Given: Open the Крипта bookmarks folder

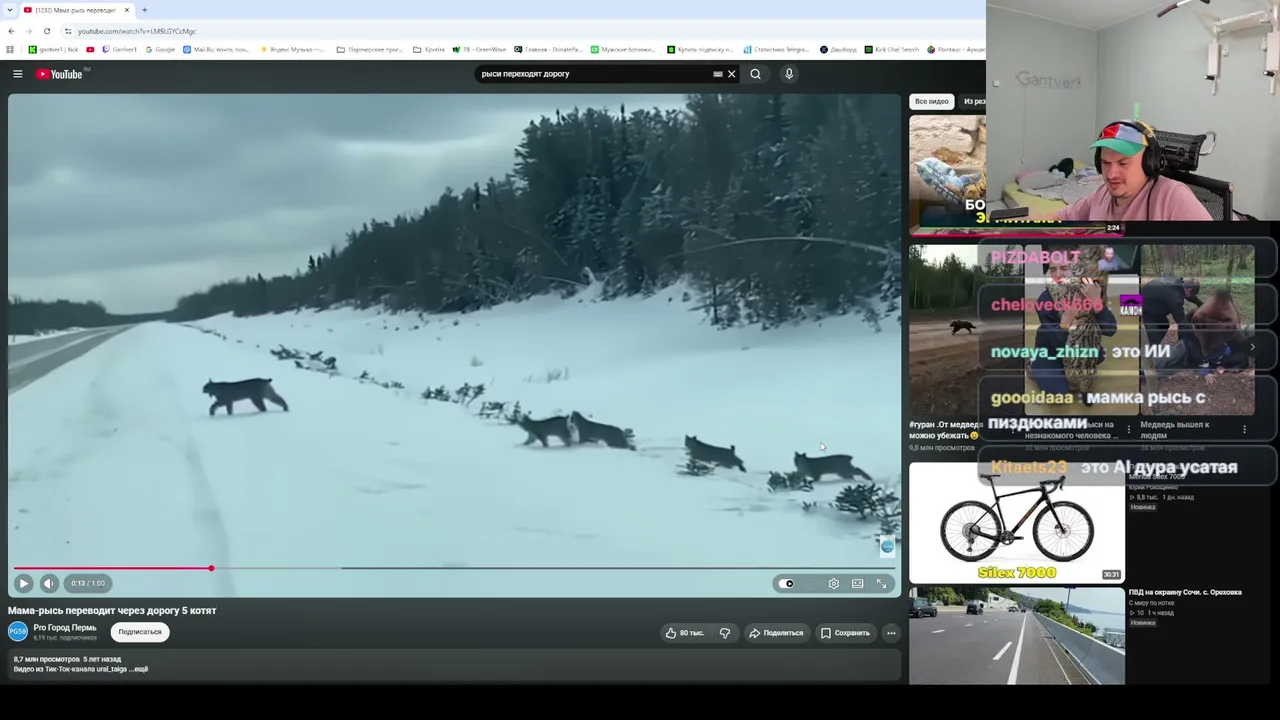Looking at the screenshot, I should point(430,49).
